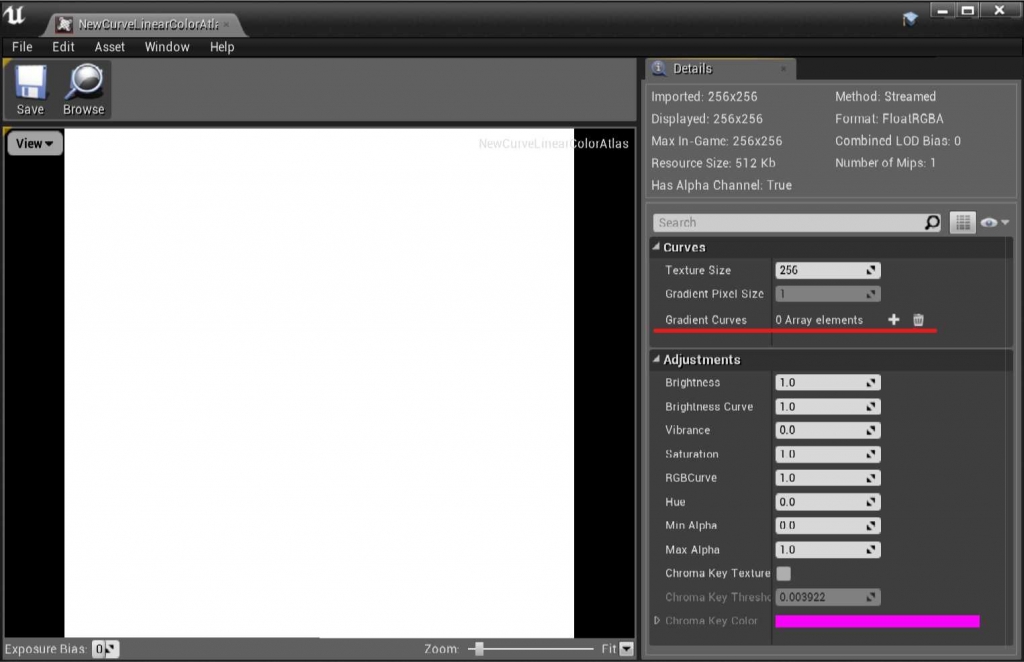
Task: Click the Texture Size value field
Action: [x=827, y=270]
